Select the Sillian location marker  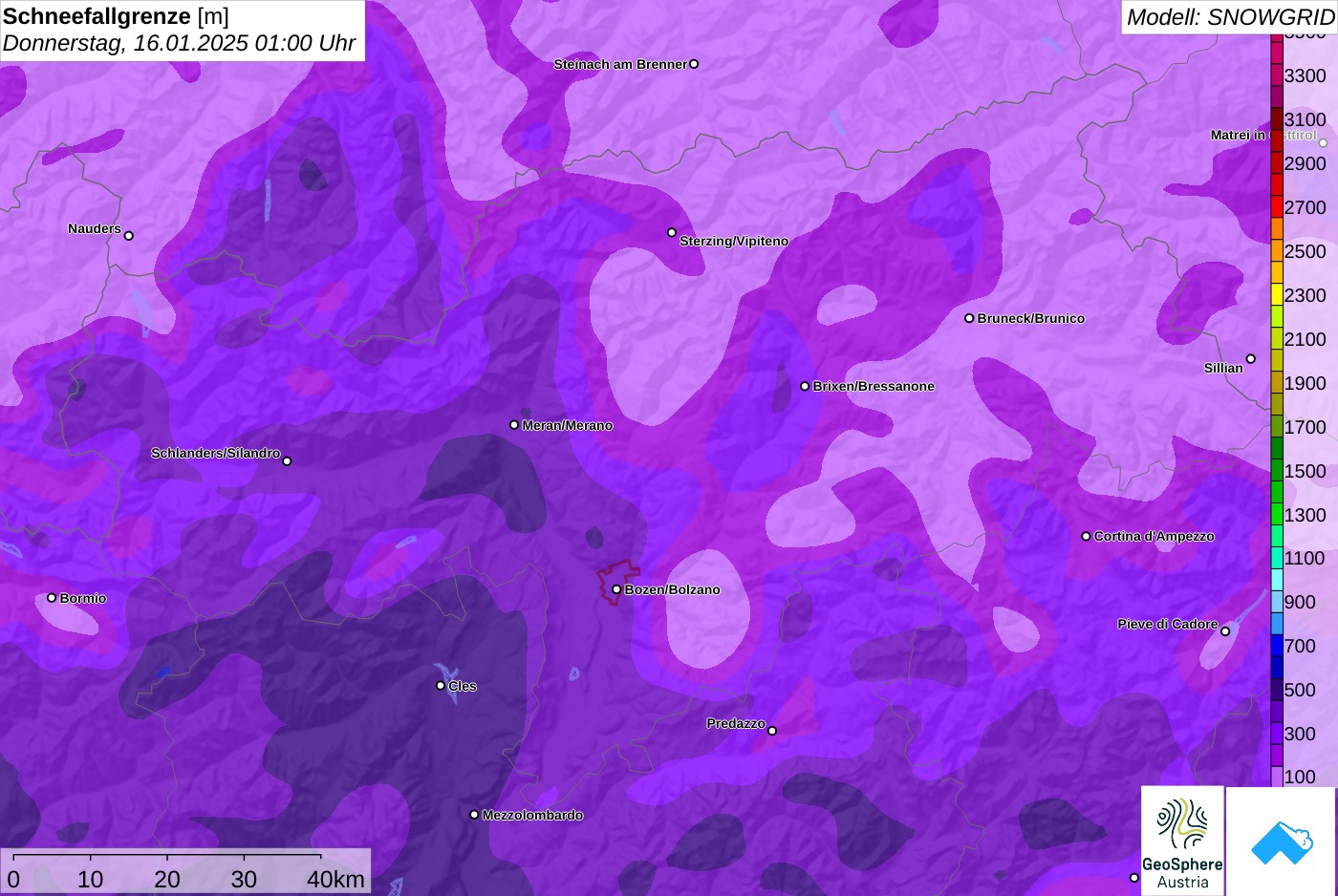tap(1250, 359)
